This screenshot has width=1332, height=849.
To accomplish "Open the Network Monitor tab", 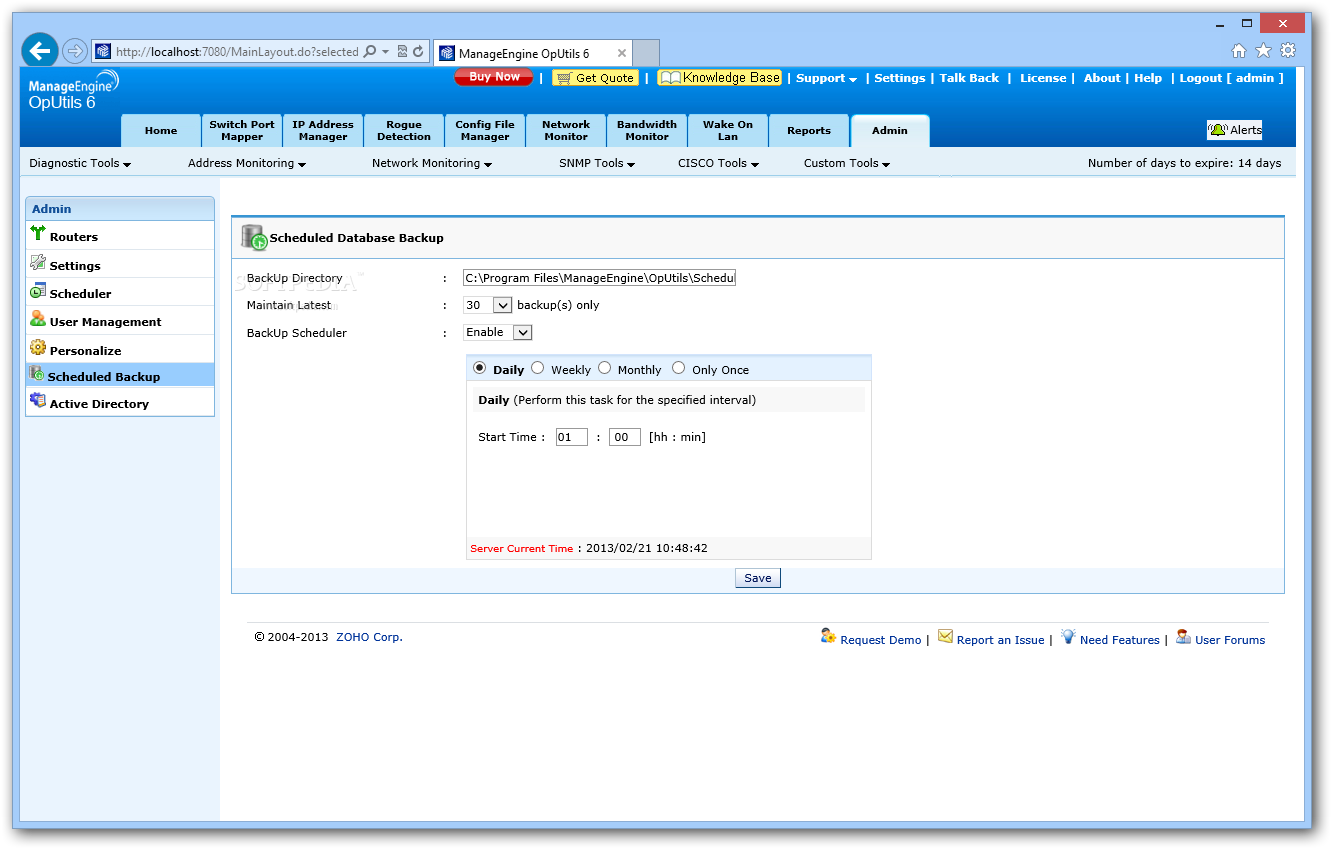I will [566, 131].
